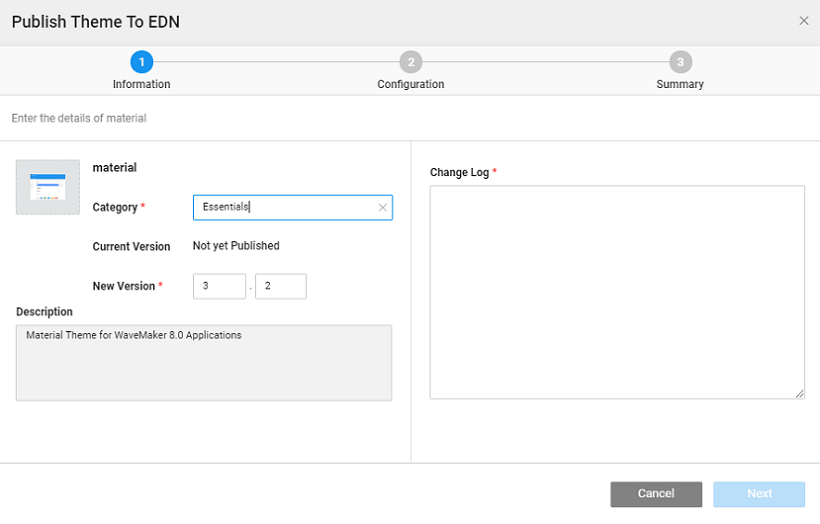
Task: Focus the major version field showing 3
Action: [x=219, y=286]
